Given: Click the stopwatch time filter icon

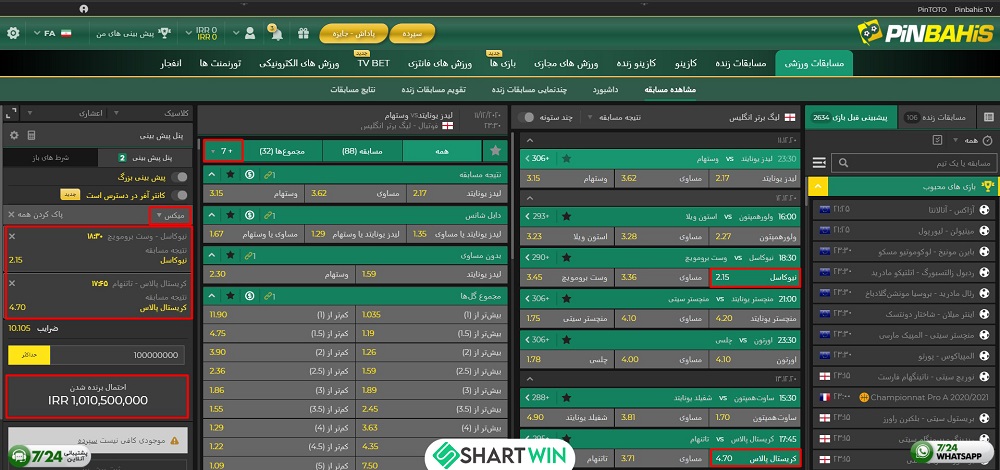Looking at the screenshot, I should point(987,140).
